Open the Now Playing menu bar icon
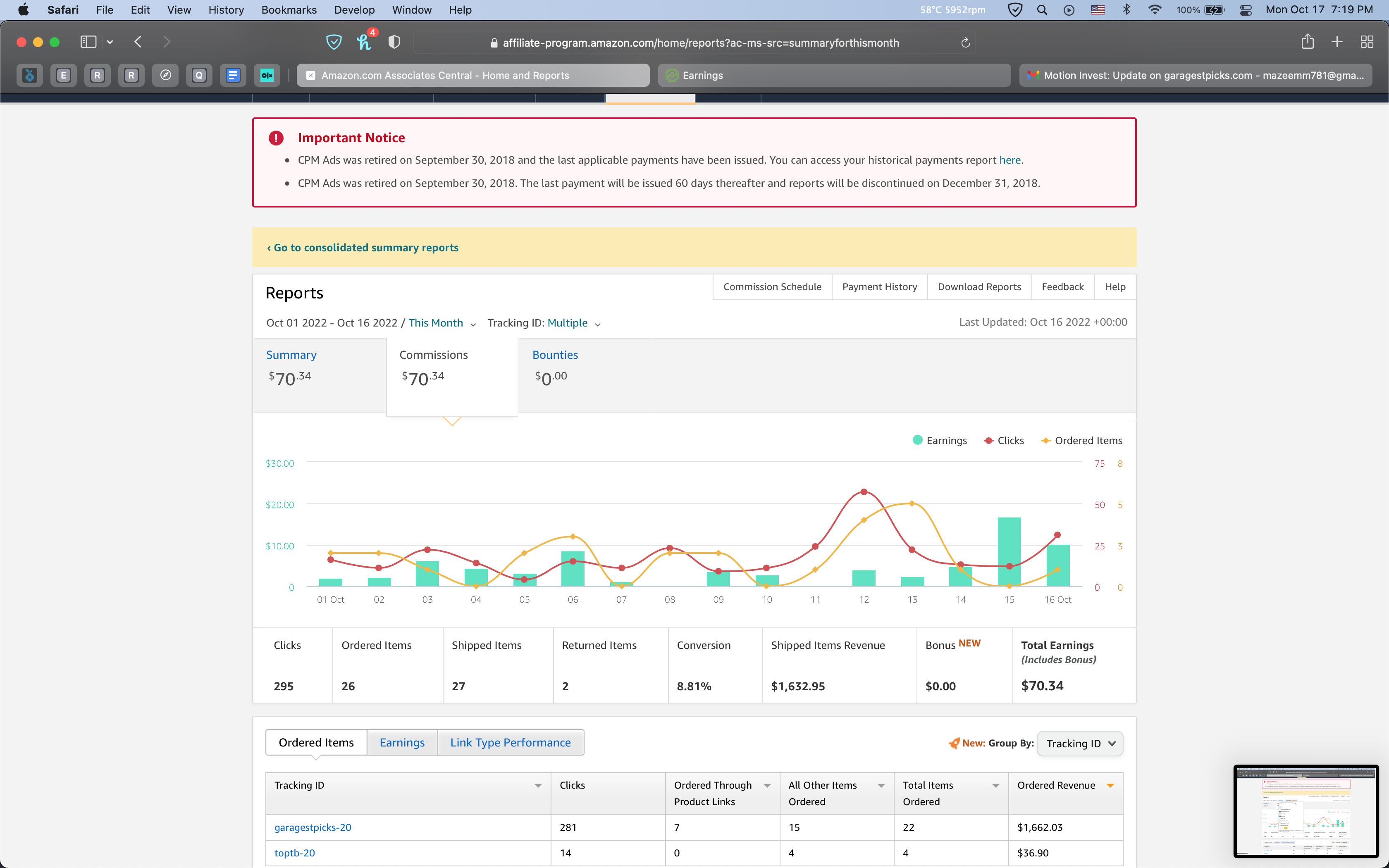The width and height of the screenshot is (1389, 868). coord(1069,10)
